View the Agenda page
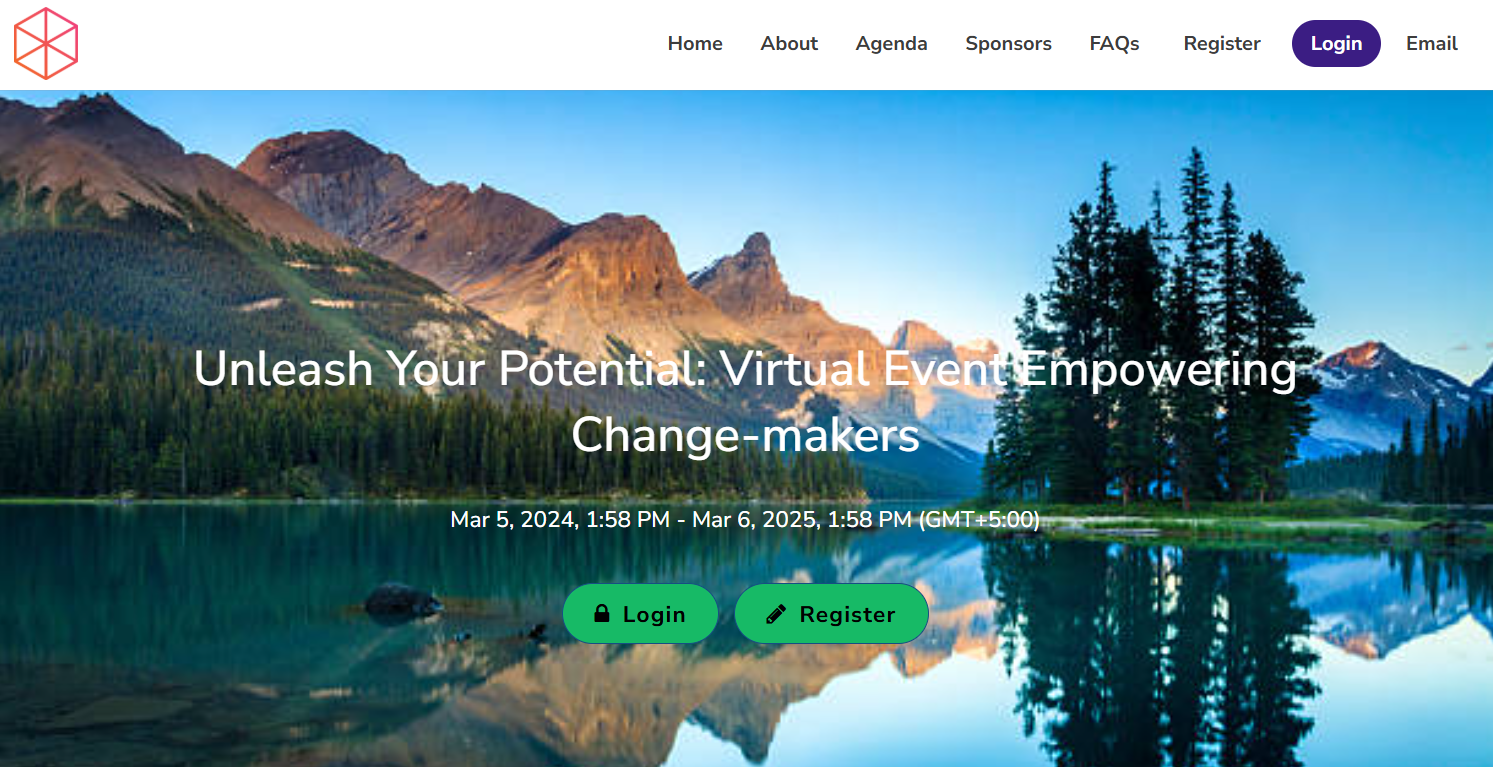Viewport: 1493px width, 767px height. (x=891, y=44)
